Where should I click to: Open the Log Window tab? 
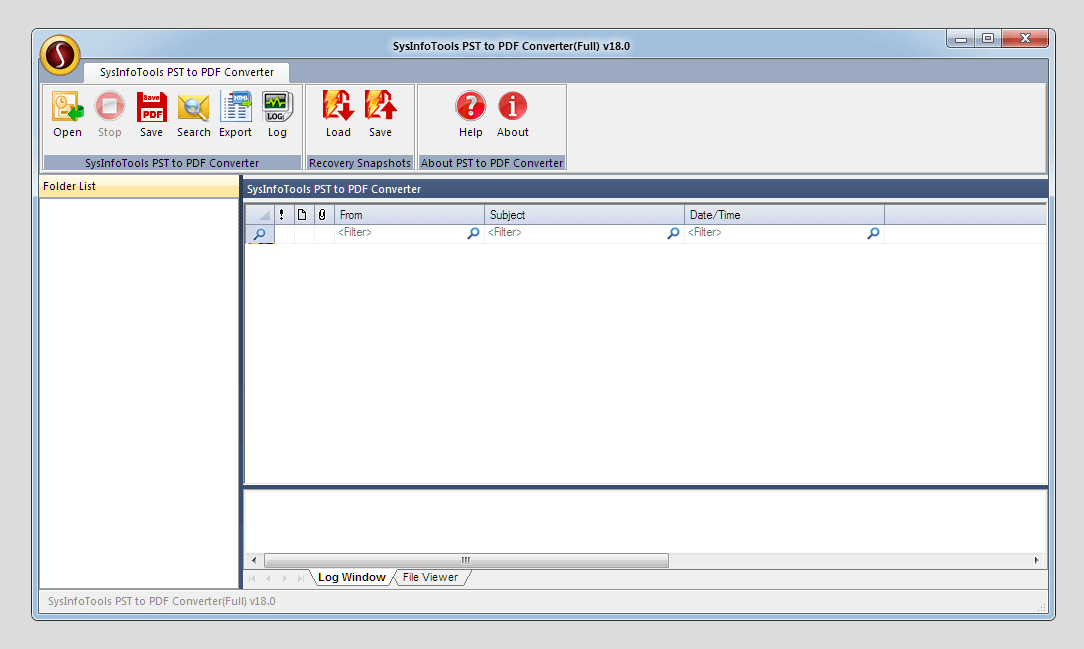click(352, 577)
